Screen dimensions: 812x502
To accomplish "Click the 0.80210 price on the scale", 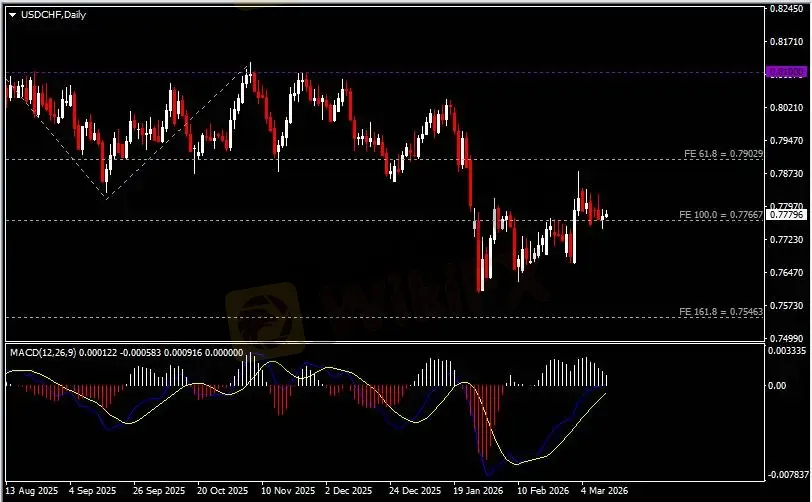I will tap(787, 108).
